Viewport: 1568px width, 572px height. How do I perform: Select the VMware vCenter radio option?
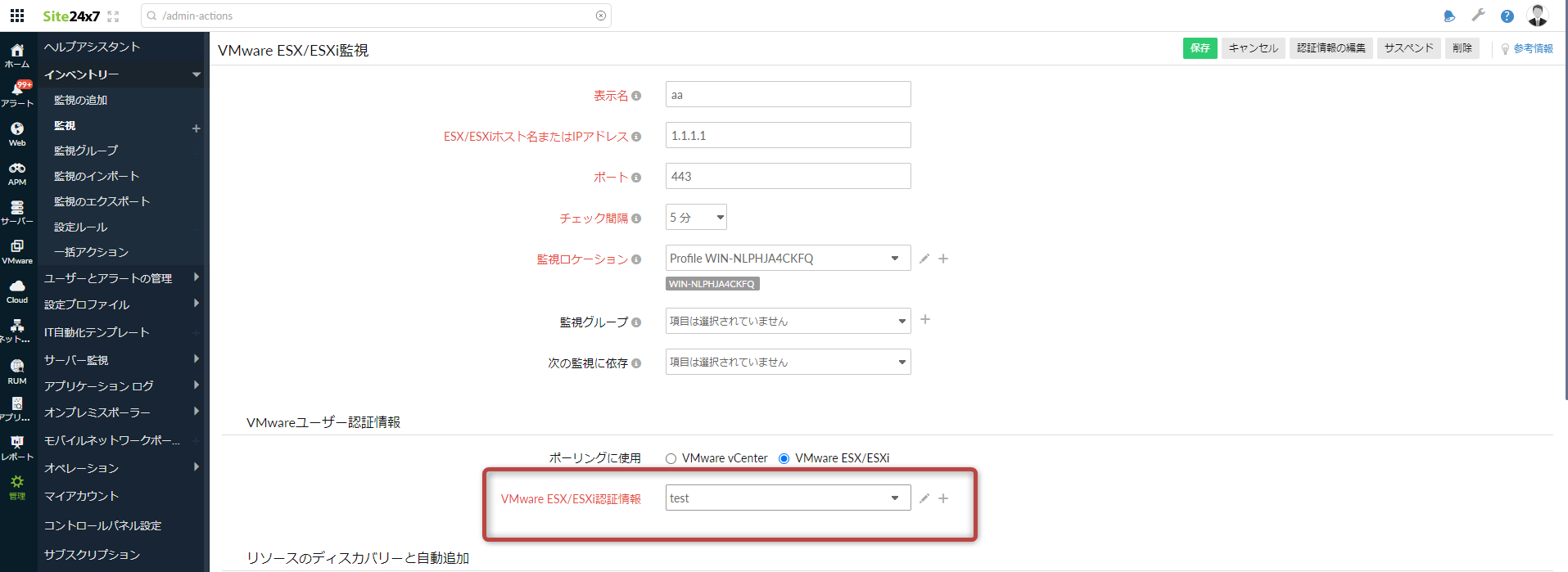coord(671,459)
